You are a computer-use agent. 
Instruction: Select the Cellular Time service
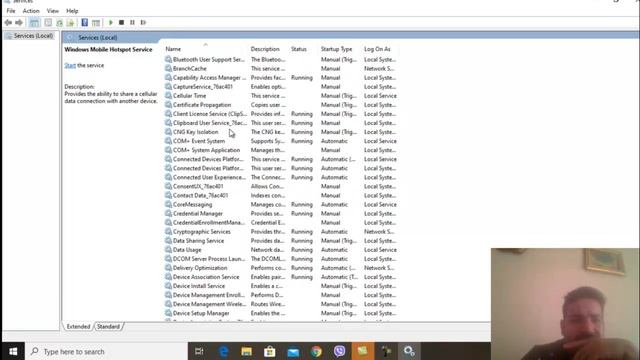point(281,96)
